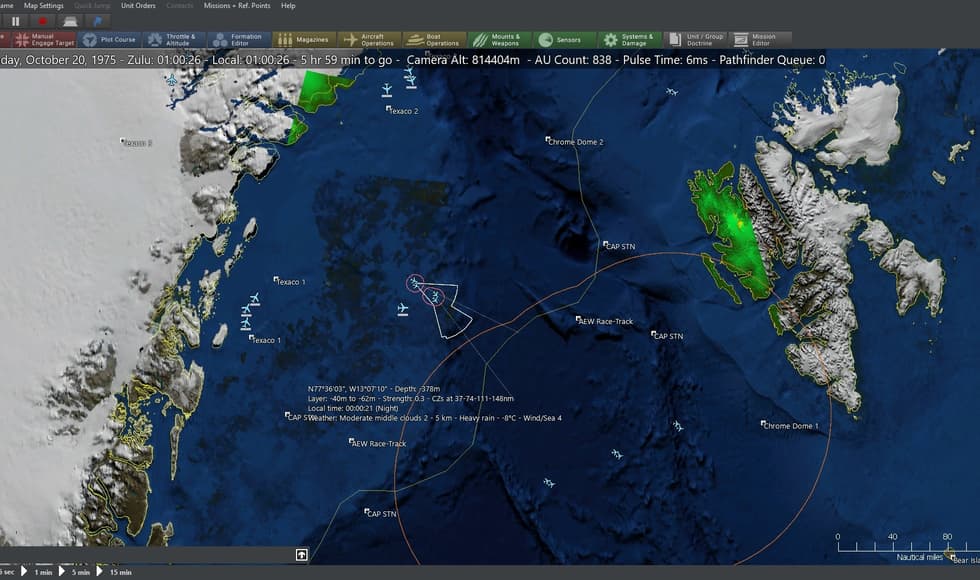
Task: Click the Zulu: 01:00:26 time text
Action: click(x=164, y=60)
